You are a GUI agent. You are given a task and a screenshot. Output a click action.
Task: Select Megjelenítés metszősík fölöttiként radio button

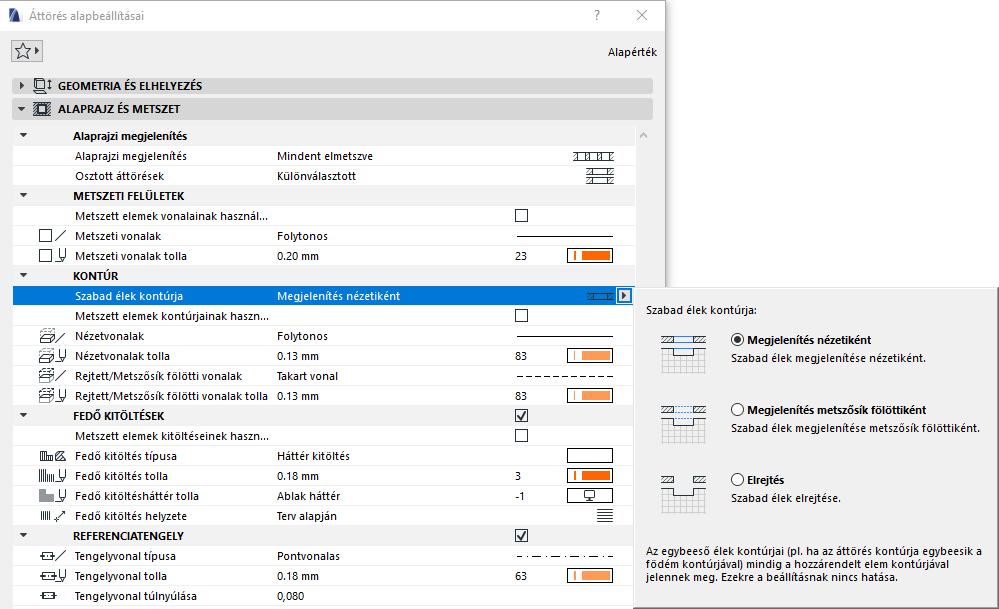point(737,410)
